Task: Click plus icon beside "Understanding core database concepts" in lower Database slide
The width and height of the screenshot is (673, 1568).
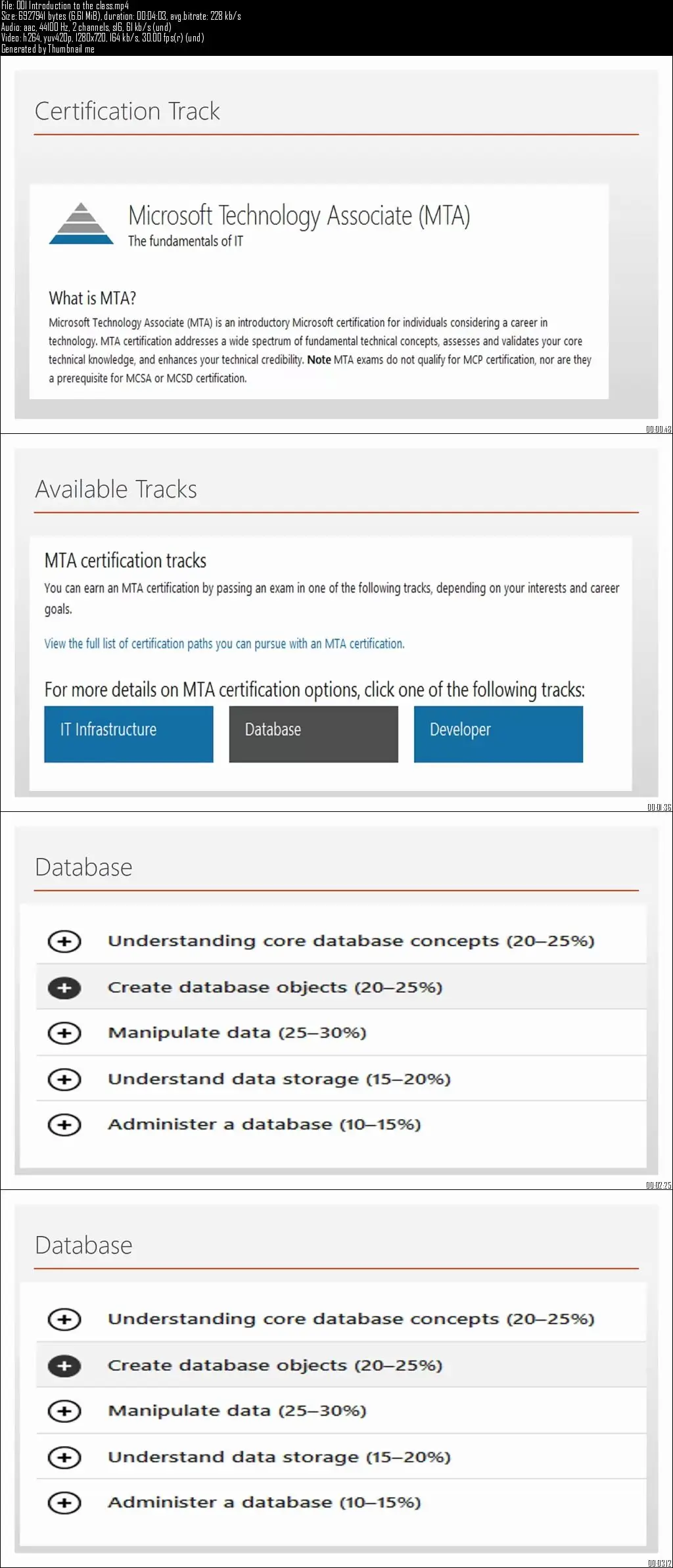Action: click(x=64, y=1319)
